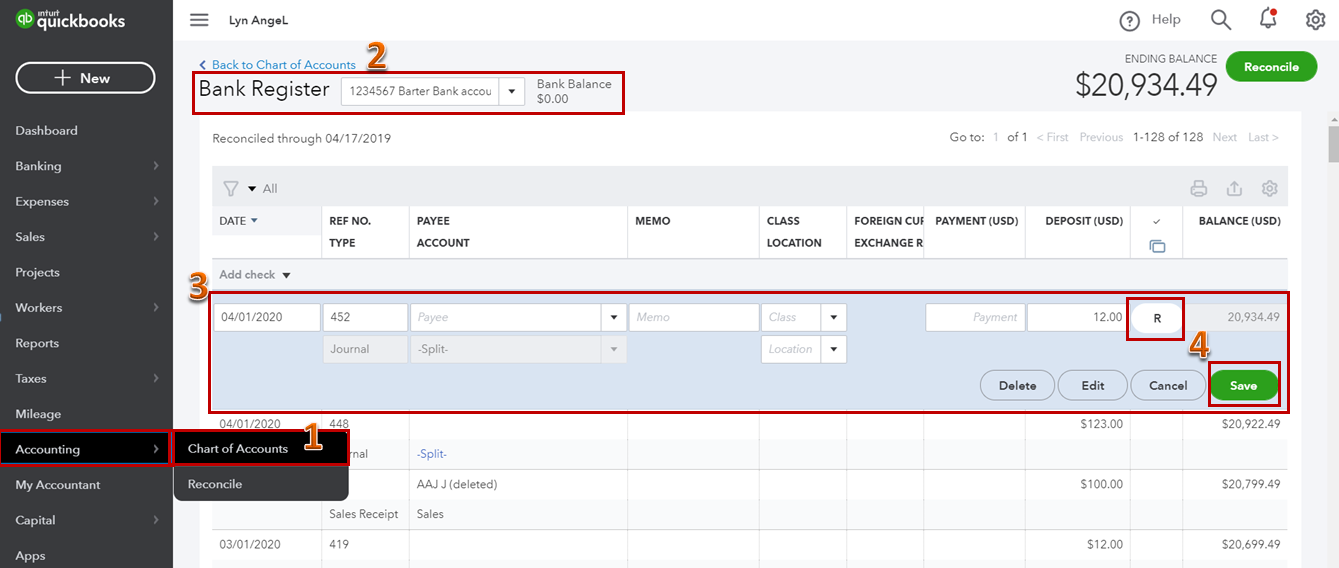Select Chart of Accounts submenu item
The image size is (1339, 568).
click(x=238, y=449)
